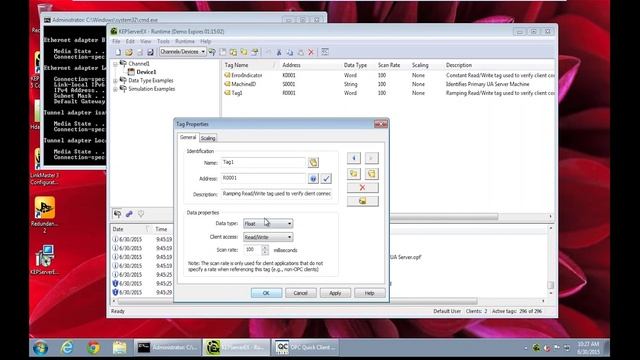Click the new tag icon in Tag Properties
Viewport: 640px width, 360px height.
(354, 174)
